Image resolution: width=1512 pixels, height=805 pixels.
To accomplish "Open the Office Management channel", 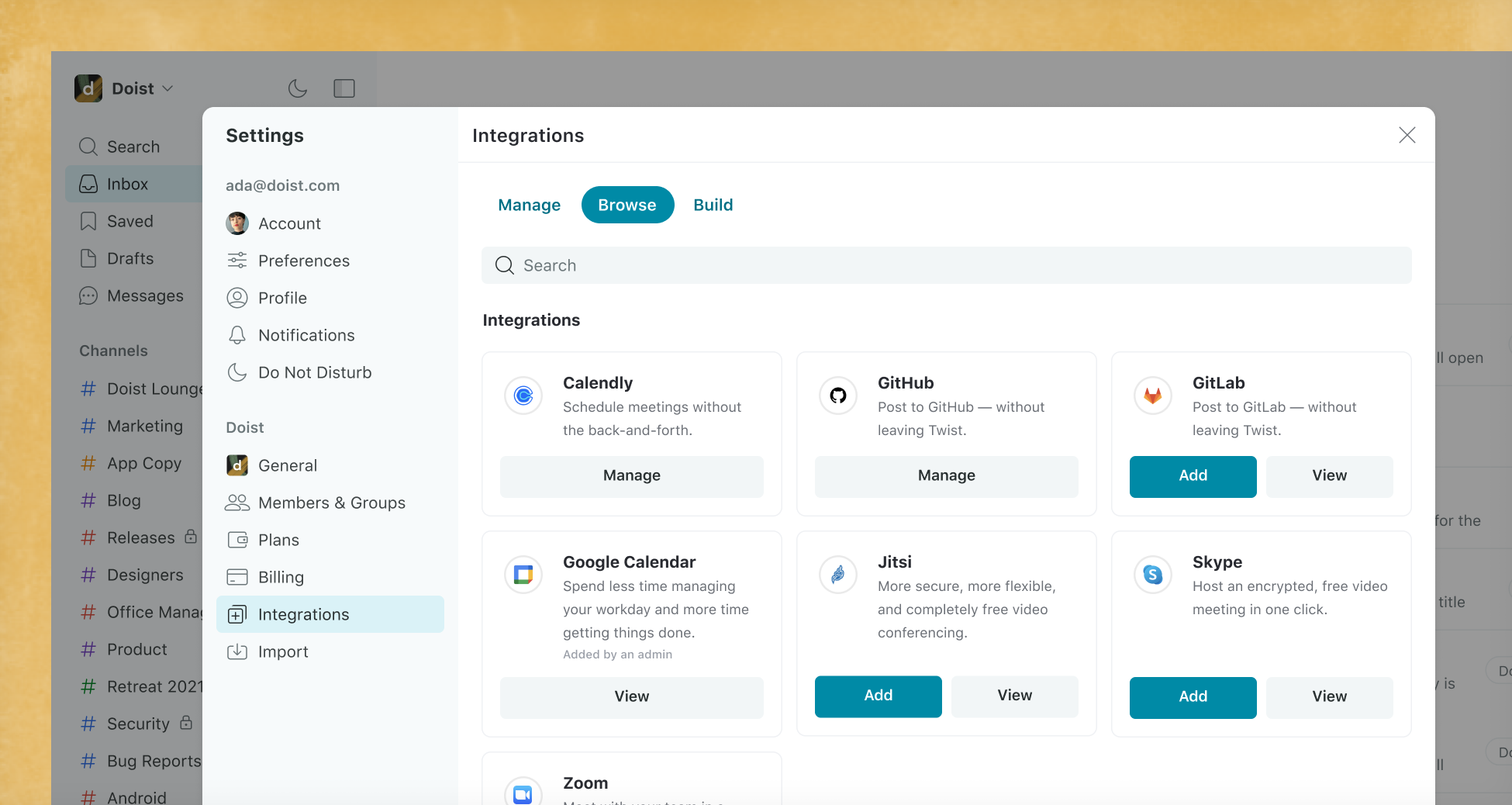I will tap(141, 612).
